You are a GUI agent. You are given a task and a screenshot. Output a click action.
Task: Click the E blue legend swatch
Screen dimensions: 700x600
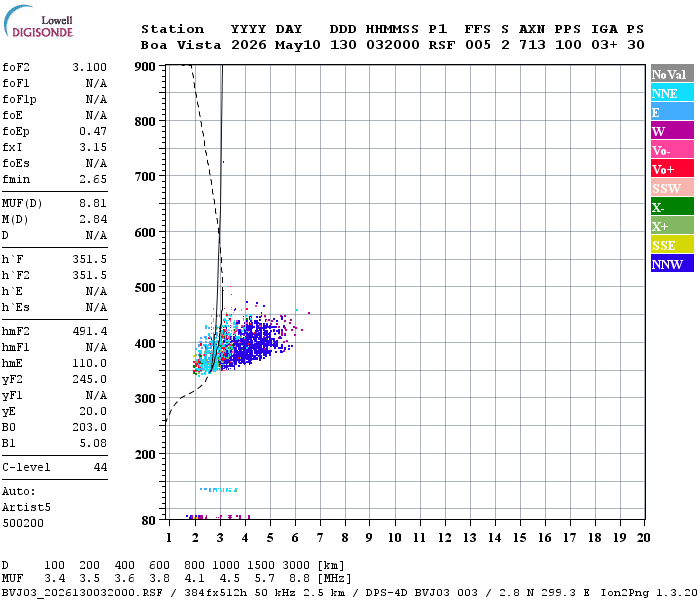coord(672,112)
